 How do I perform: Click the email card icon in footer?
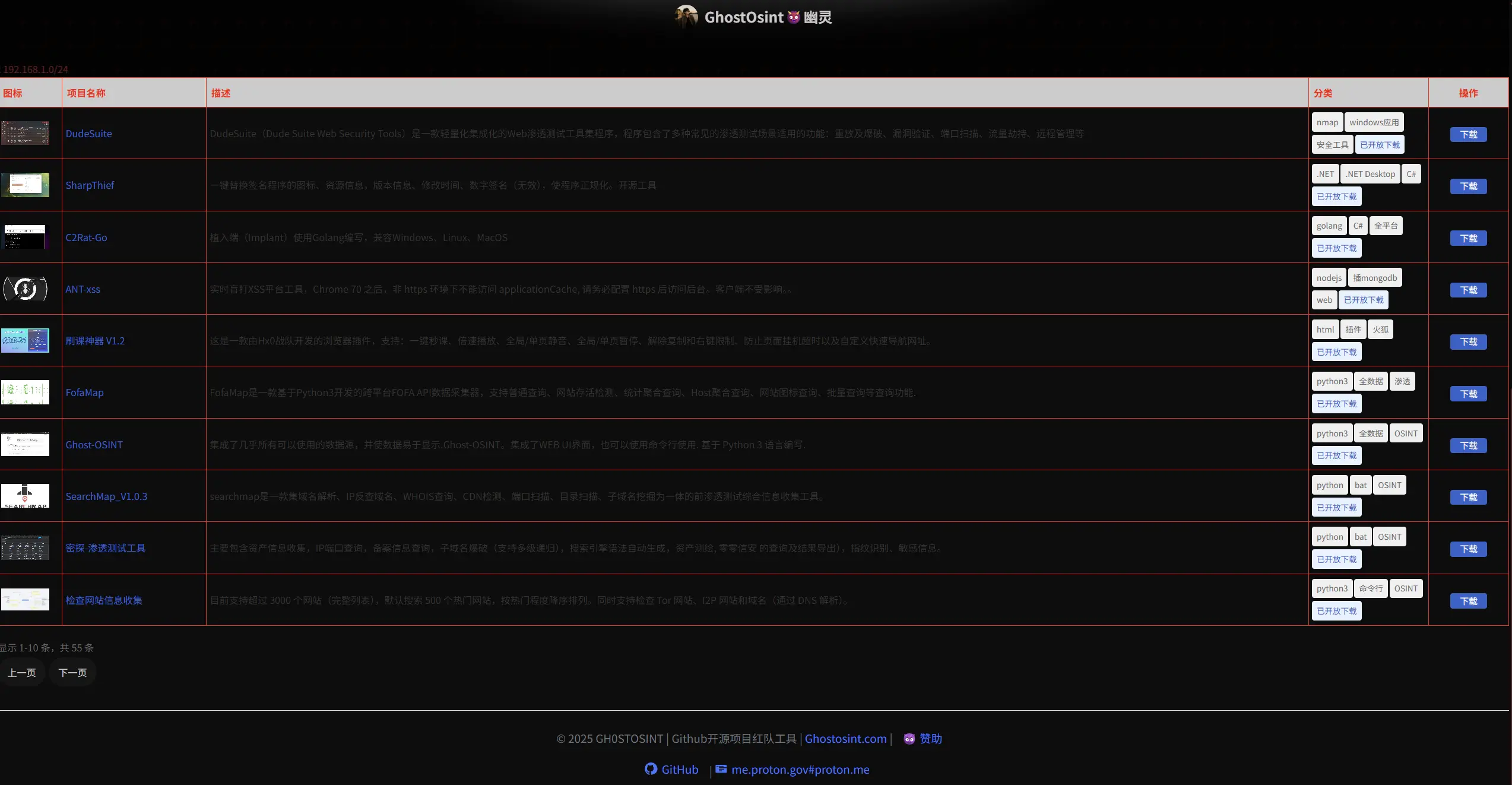721,769
